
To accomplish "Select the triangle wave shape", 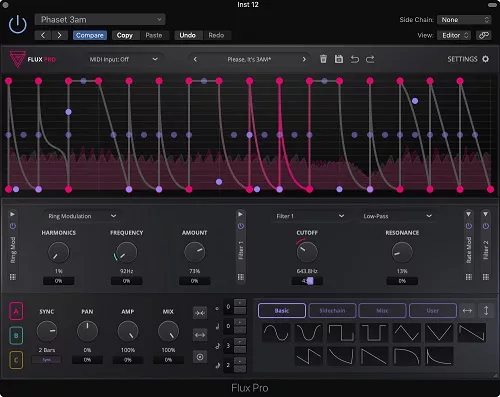I will [x=406, y=333].
